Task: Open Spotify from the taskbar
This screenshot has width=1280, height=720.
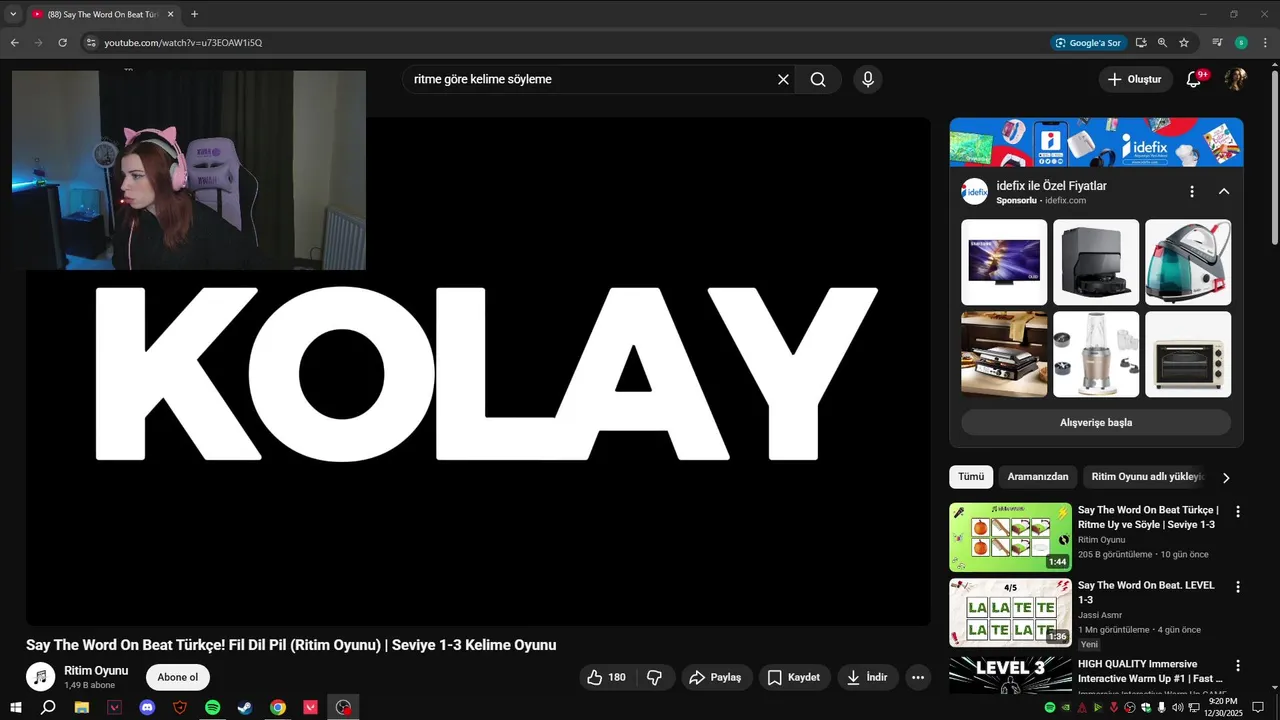Action: [212, 707]
